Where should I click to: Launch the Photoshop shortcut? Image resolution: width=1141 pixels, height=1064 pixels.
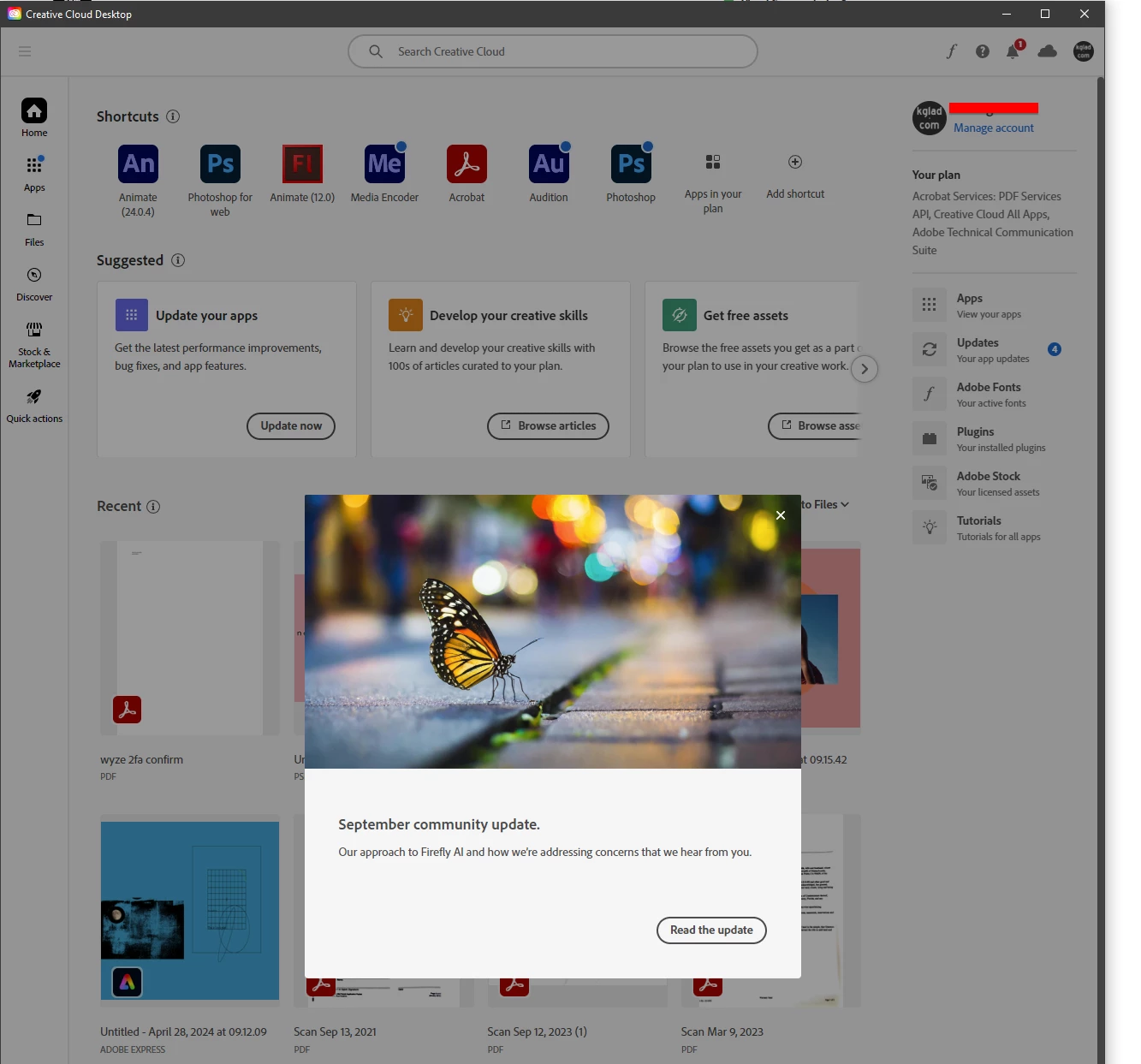tap(631, 163)
